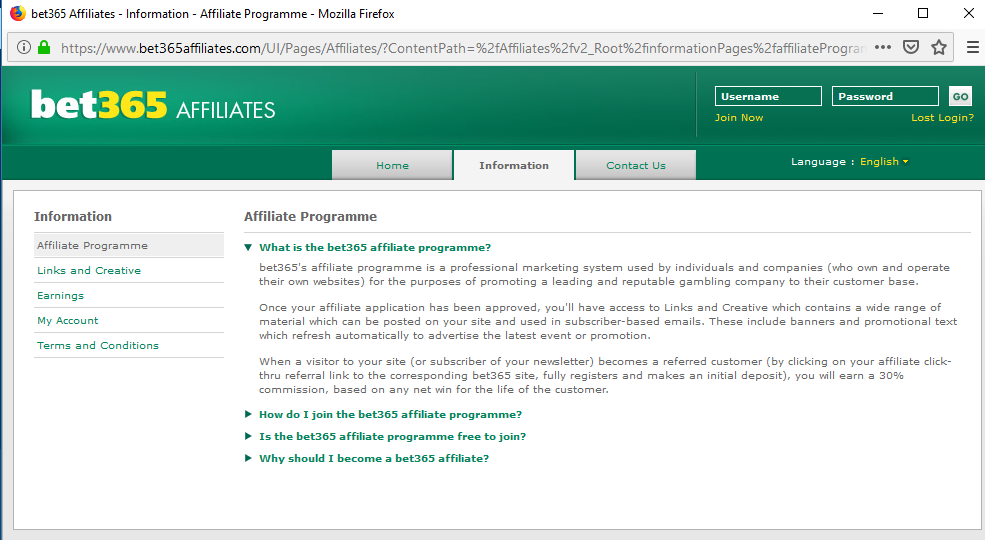
Task: Click the GO login button
Action: click(x=961, y=96)
